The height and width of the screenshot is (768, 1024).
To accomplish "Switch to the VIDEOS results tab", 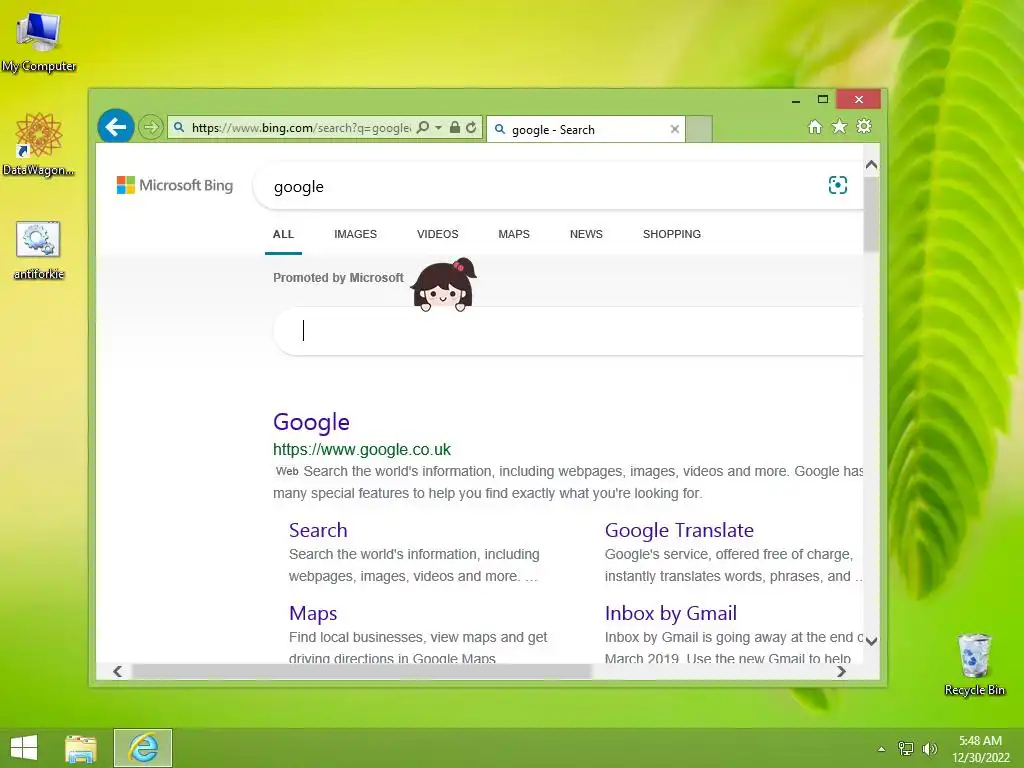I will [438, 234].
